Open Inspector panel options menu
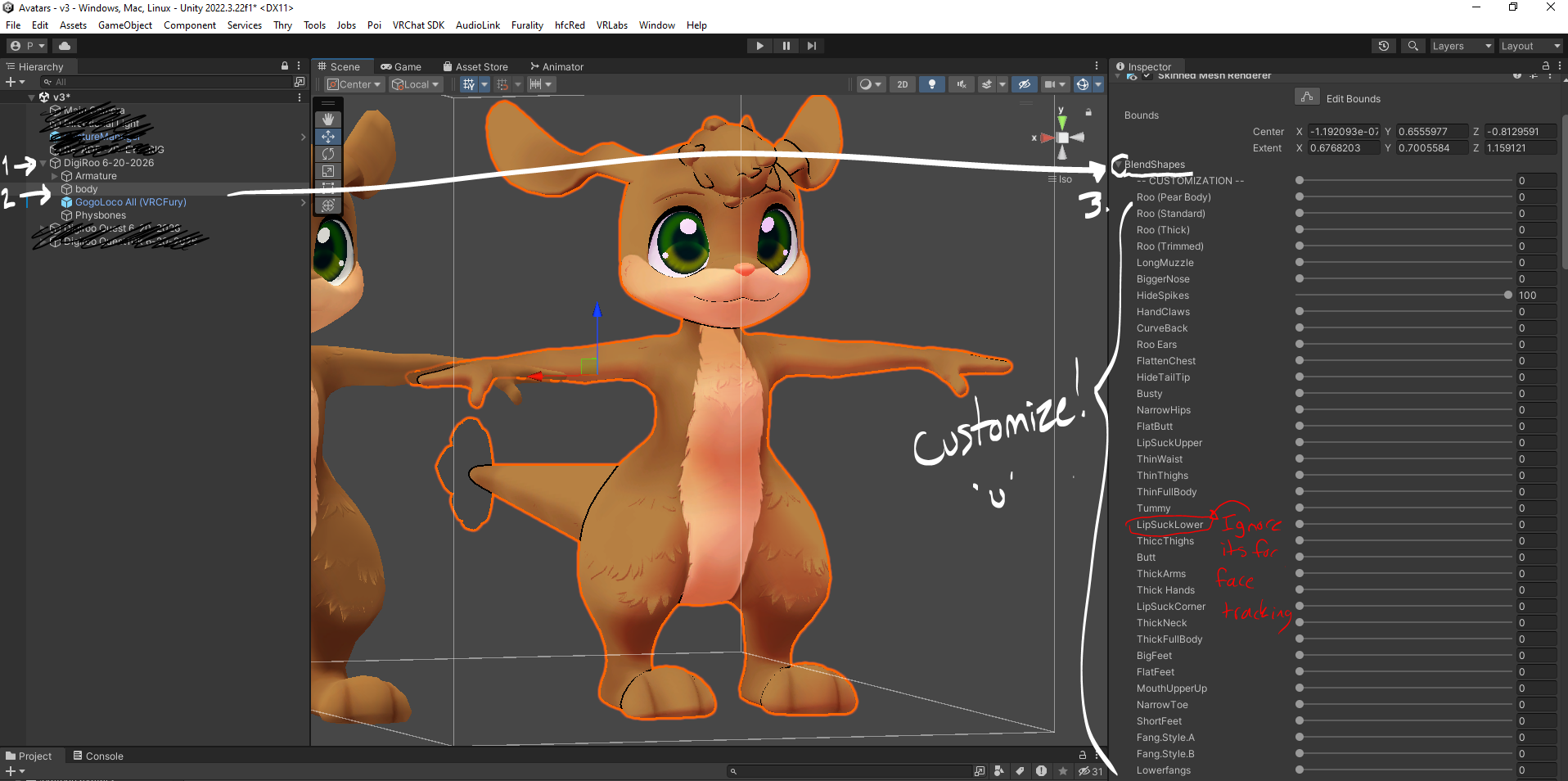 pos(1560,66)
